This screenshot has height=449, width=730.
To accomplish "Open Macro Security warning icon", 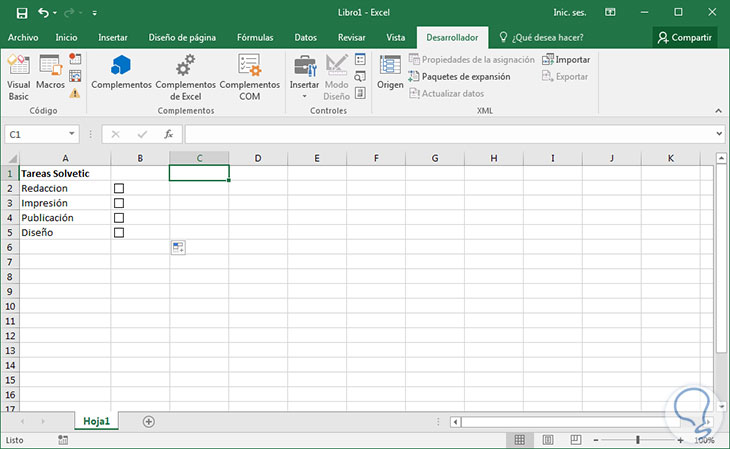I will pos(75,93).
